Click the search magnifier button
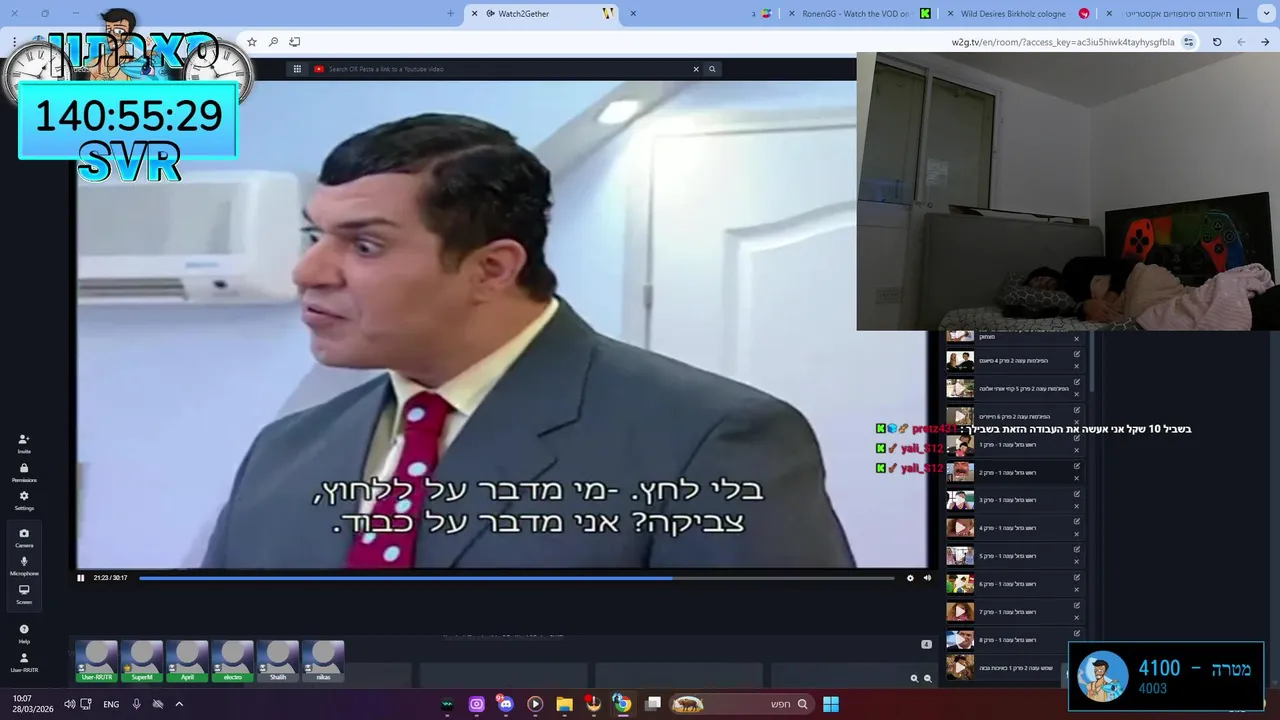This screenshot has height=720, width=1280. click(712, 69)
